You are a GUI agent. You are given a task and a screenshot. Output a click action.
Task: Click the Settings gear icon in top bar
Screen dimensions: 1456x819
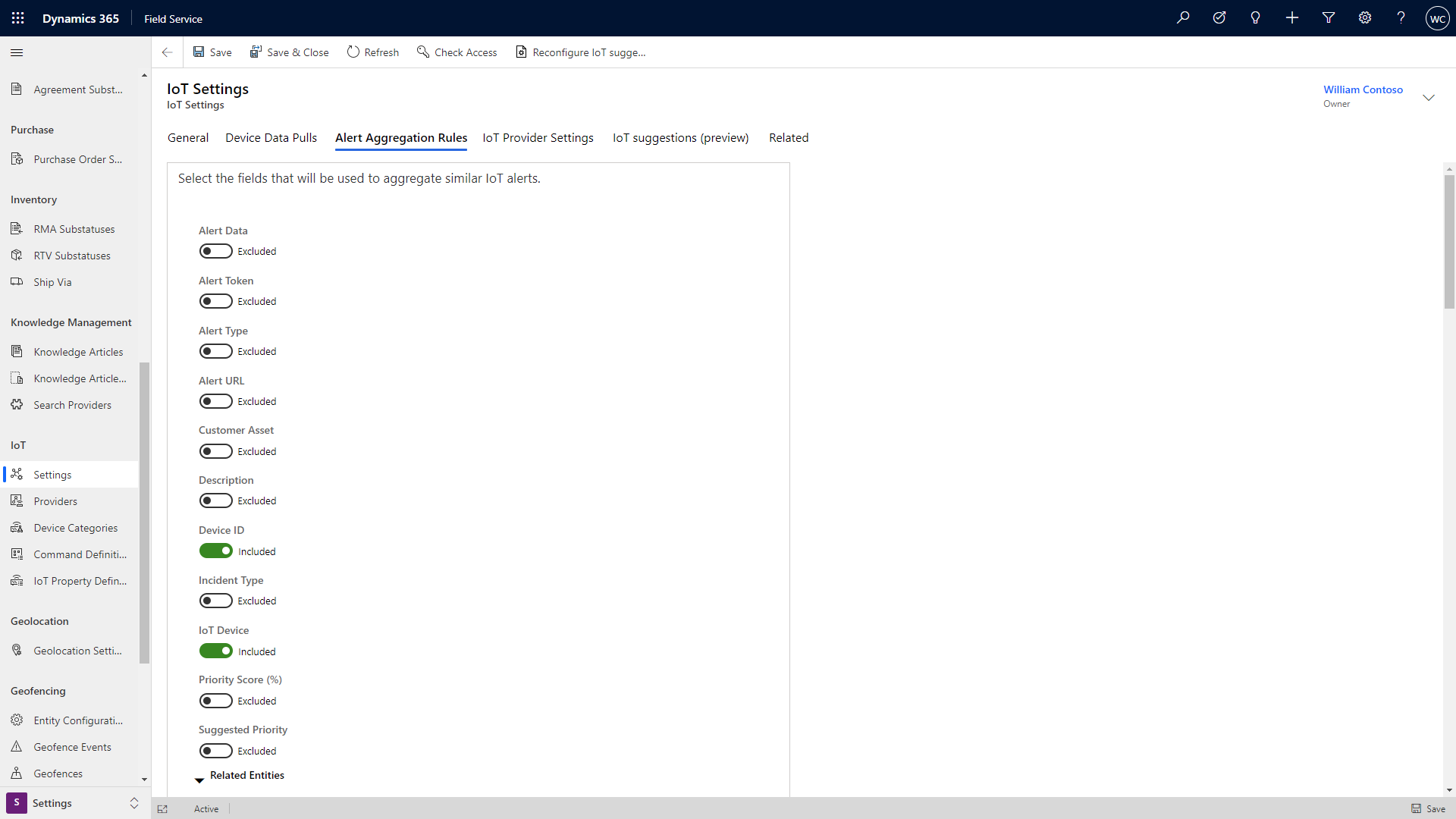[1365, 18]
